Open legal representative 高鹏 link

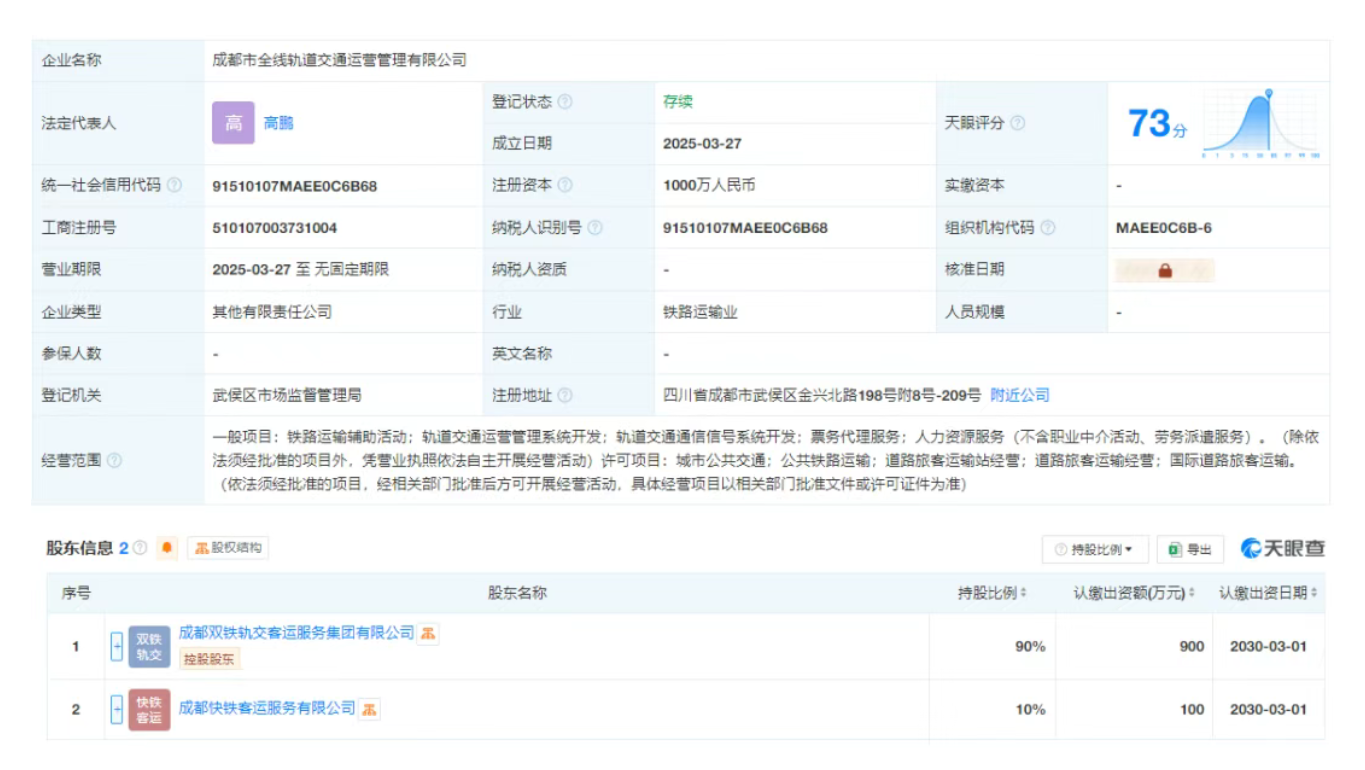[278, 123]
